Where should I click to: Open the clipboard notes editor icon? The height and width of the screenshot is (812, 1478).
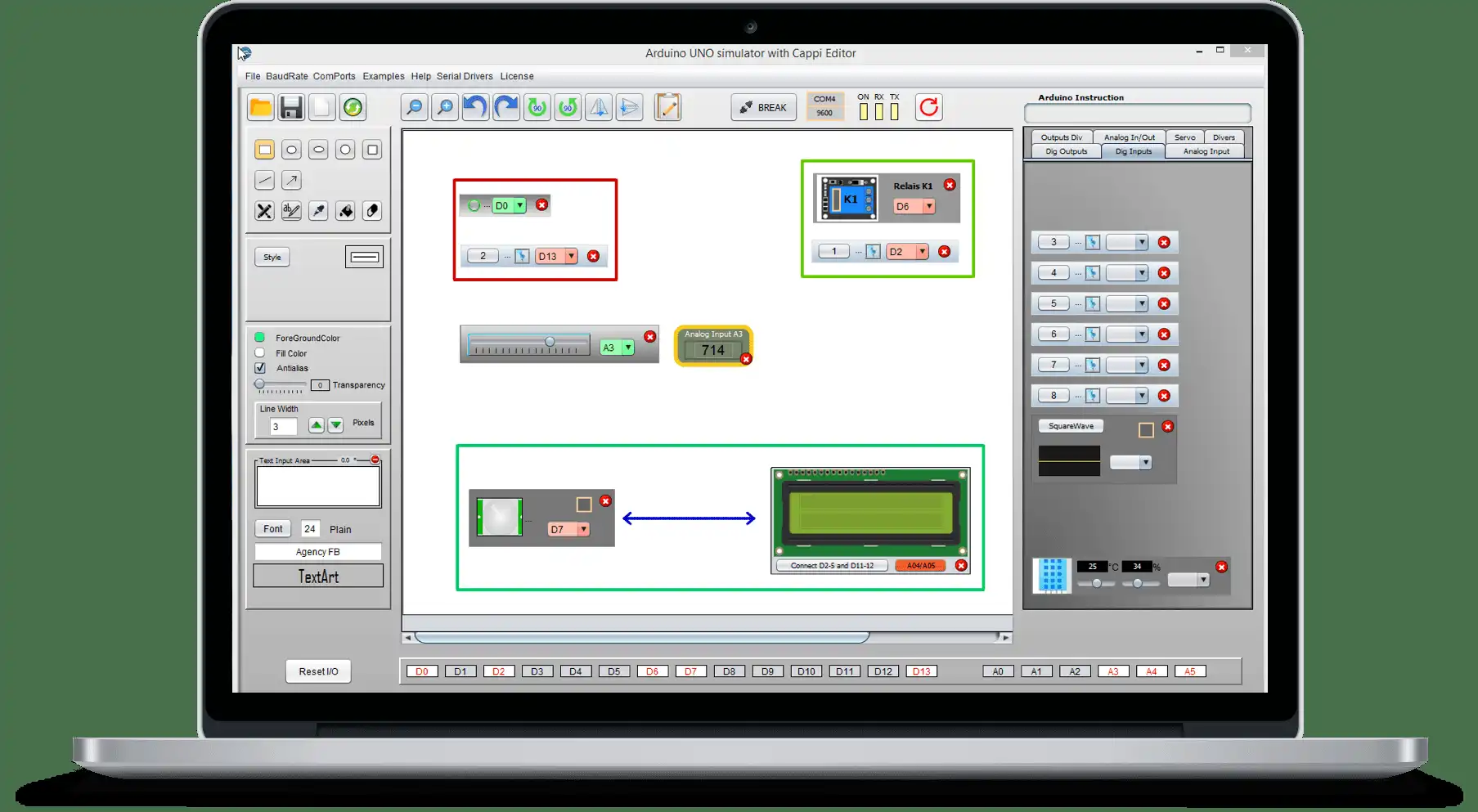(x=667, y=107)
